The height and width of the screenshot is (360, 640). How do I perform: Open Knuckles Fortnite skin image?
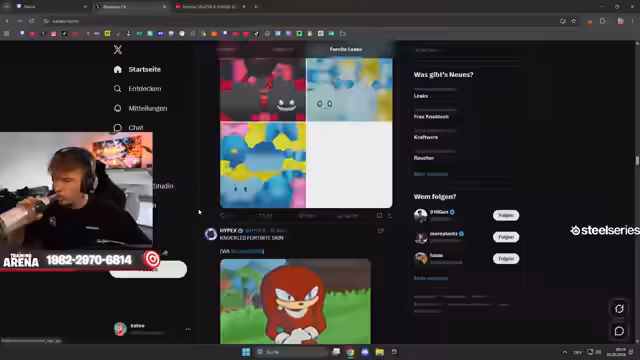pyautogui.click(x=296, y=301)
